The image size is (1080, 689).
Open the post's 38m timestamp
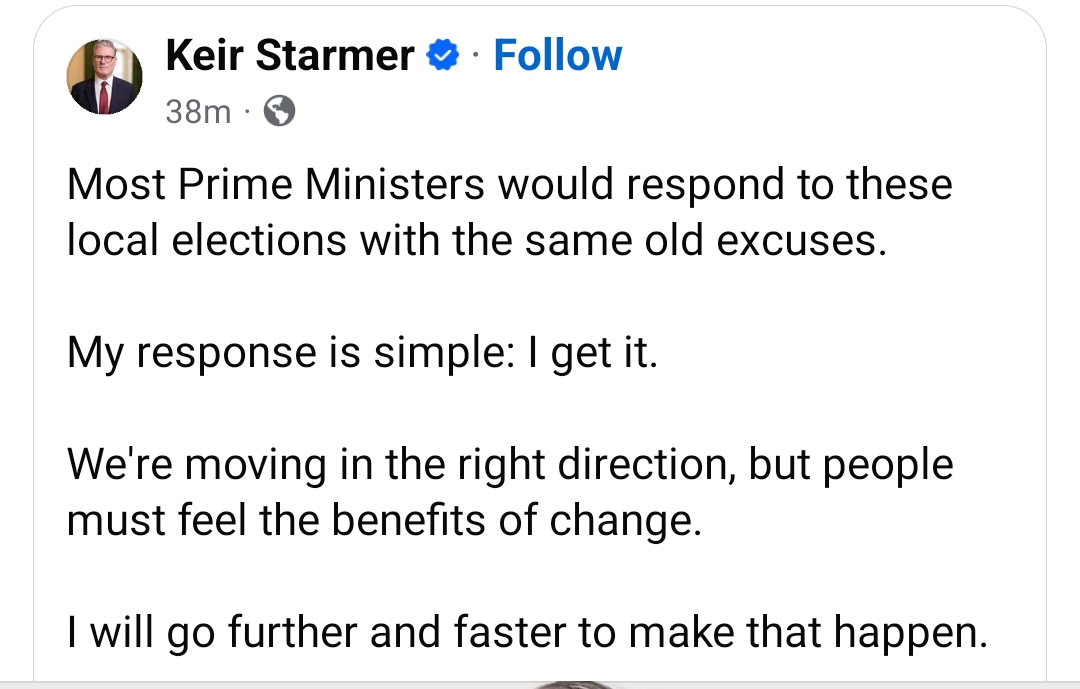(x=197, y=113)
